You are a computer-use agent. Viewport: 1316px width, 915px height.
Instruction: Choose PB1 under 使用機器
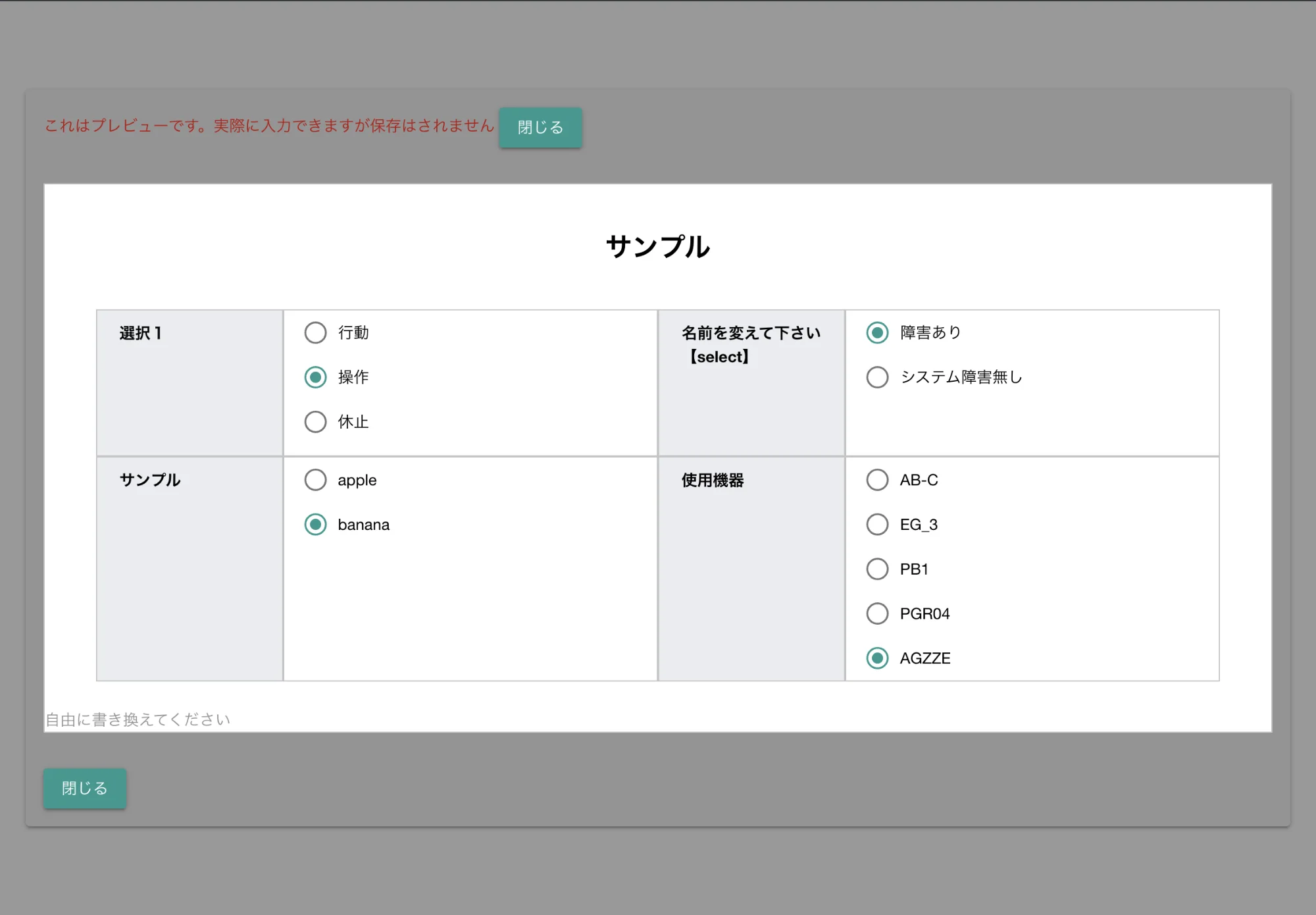(x=877, y=569)
